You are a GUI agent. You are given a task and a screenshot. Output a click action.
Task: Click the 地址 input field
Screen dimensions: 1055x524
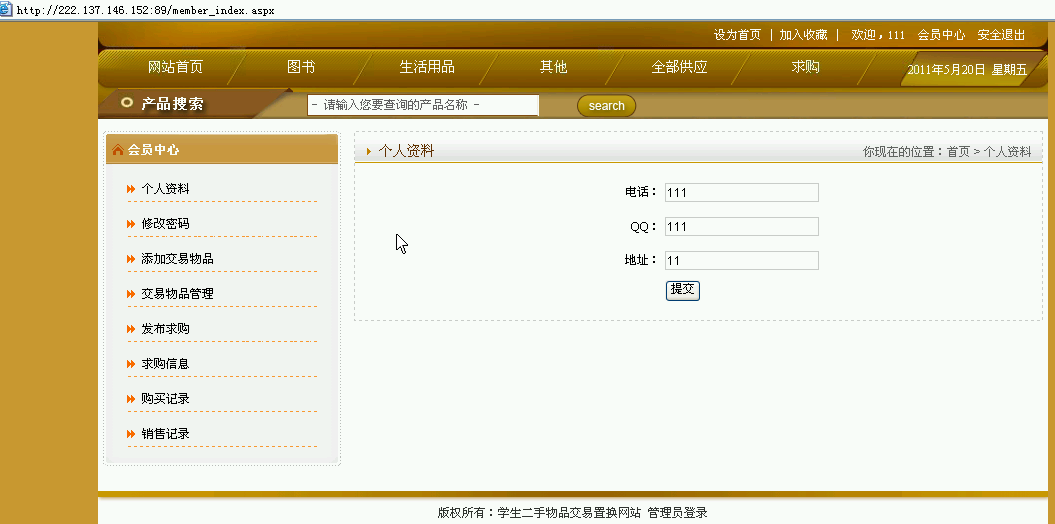(741, 260)
